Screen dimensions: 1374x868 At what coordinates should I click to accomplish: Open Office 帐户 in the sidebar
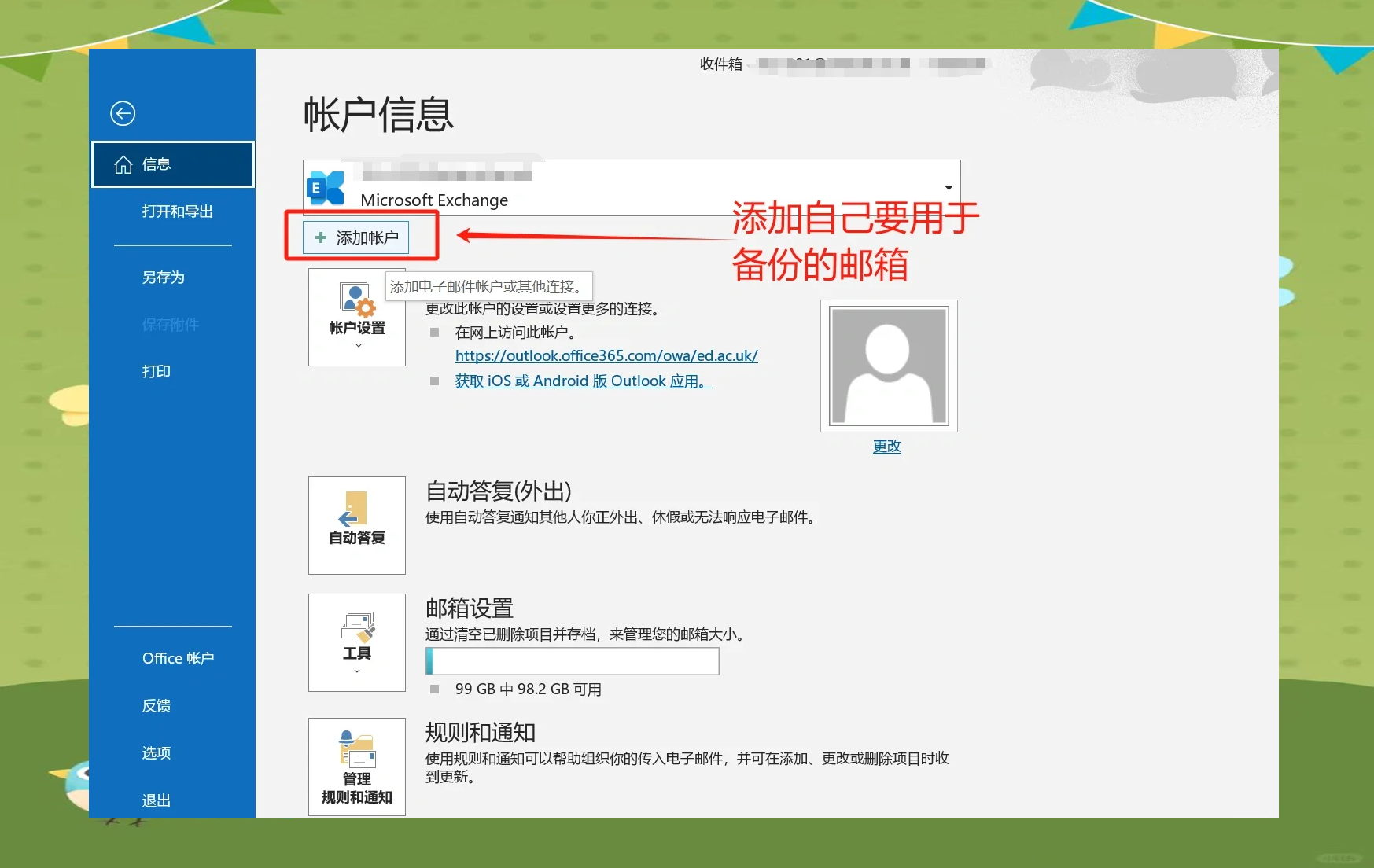pos(178,659)
